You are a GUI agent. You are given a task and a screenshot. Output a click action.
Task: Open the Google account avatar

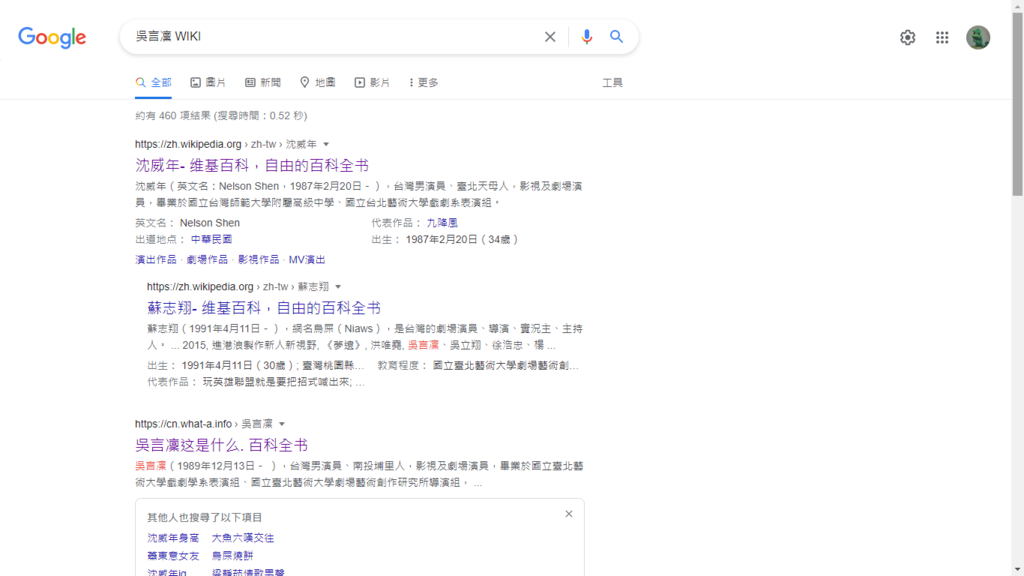[978, 37]
